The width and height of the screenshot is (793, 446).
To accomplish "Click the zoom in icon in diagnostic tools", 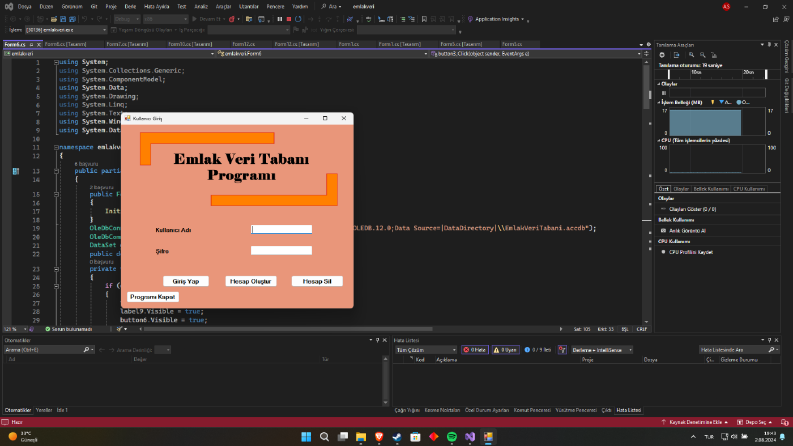I will pos(691,55).
